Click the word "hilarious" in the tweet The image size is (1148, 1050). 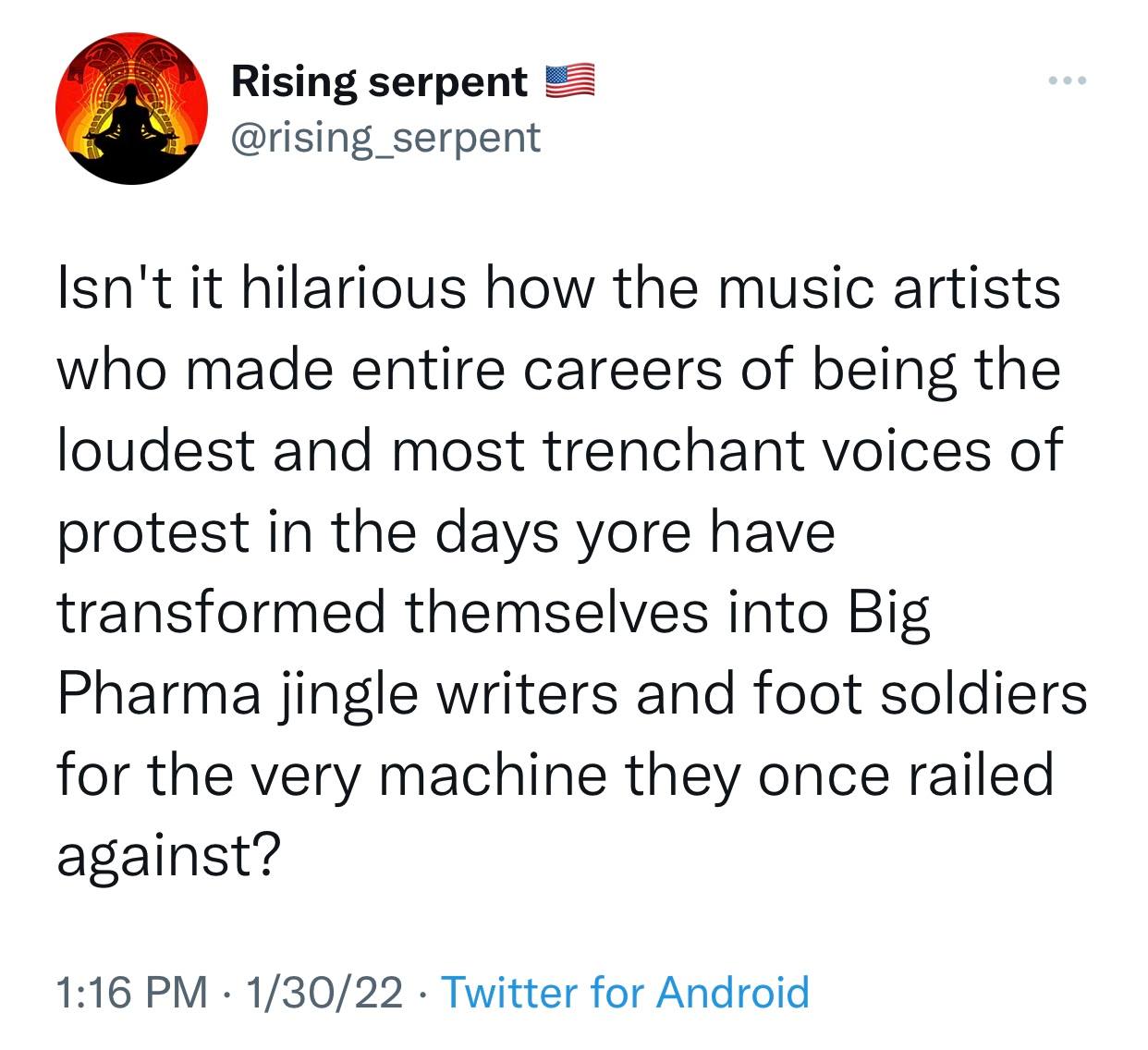pos(354,287)
